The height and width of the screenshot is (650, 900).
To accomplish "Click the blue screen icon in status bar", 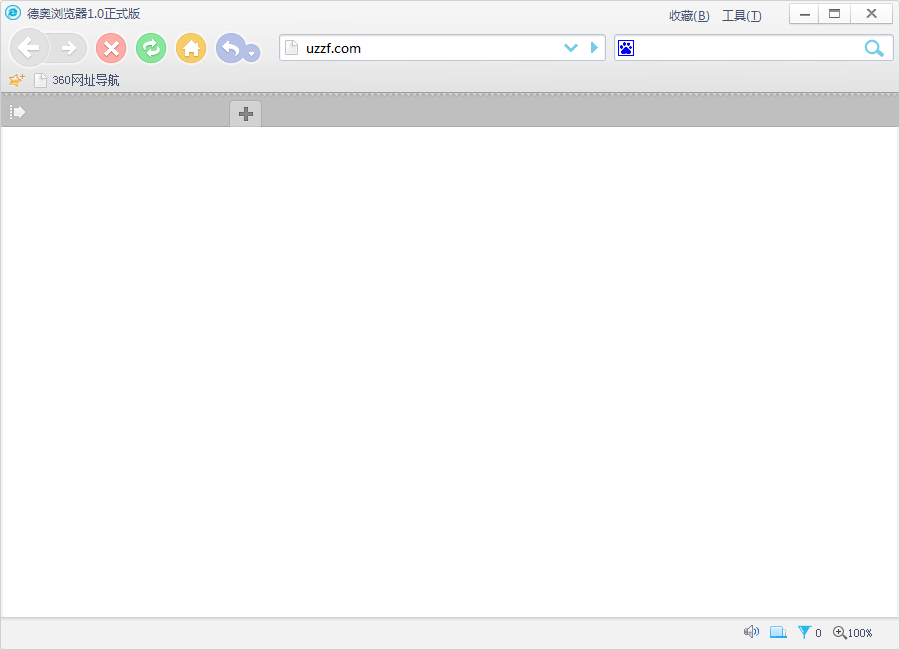I will point(778,632).
